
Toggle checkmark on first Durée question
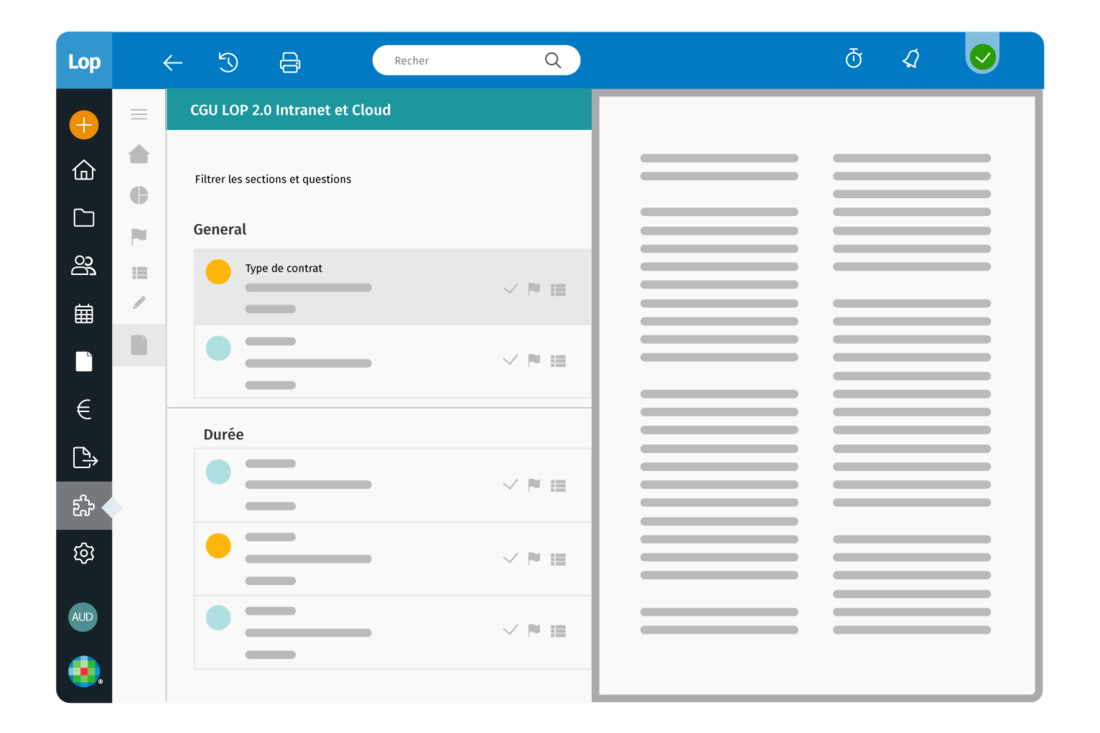click(x=510, y=485)
